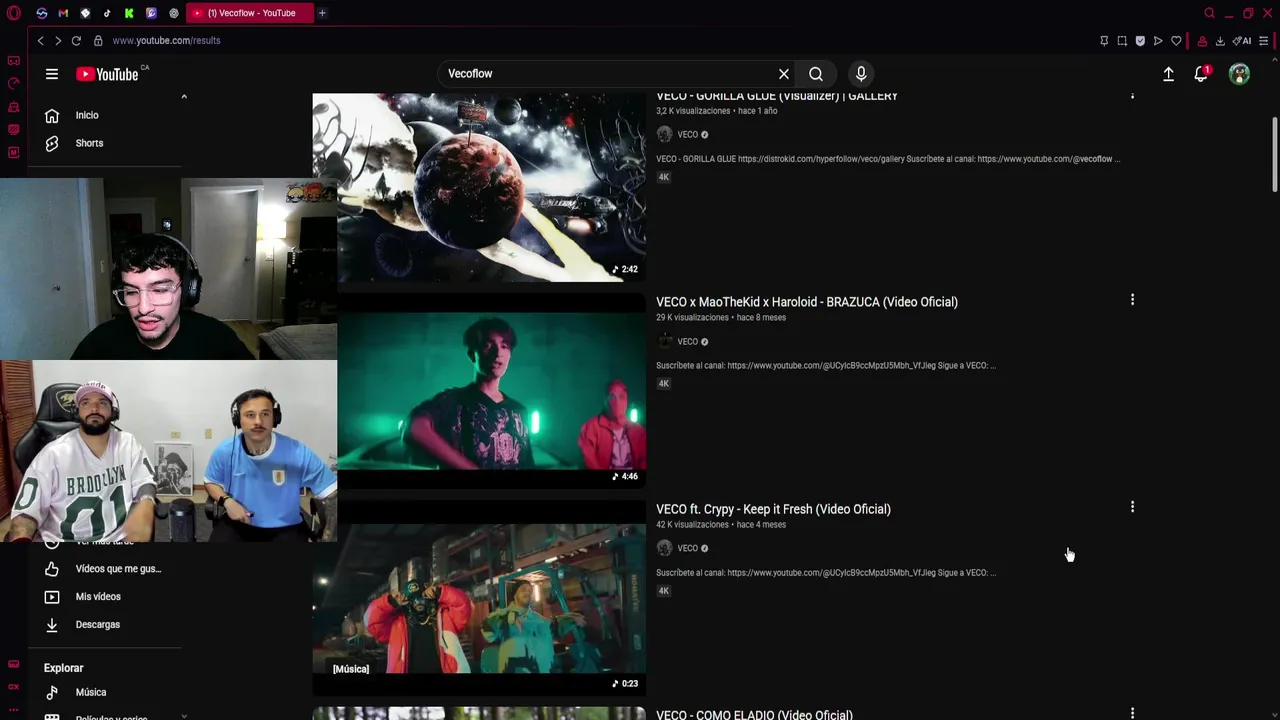1280x720 pixels.
Task: Open VECO - COMO ELADIO title
Action: [x=754, y=715]
